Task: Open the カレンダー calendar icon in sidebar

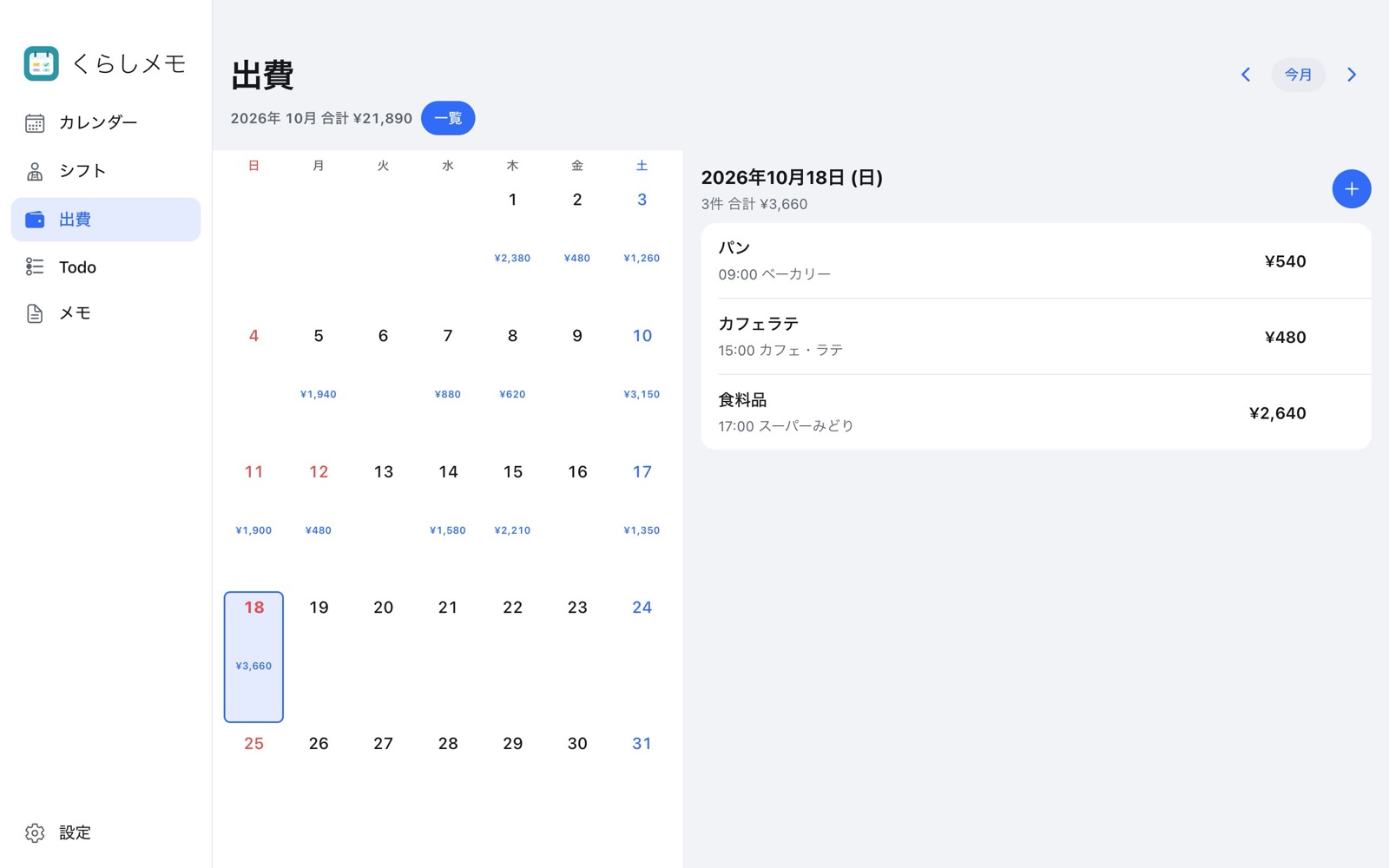Action: 35,123
